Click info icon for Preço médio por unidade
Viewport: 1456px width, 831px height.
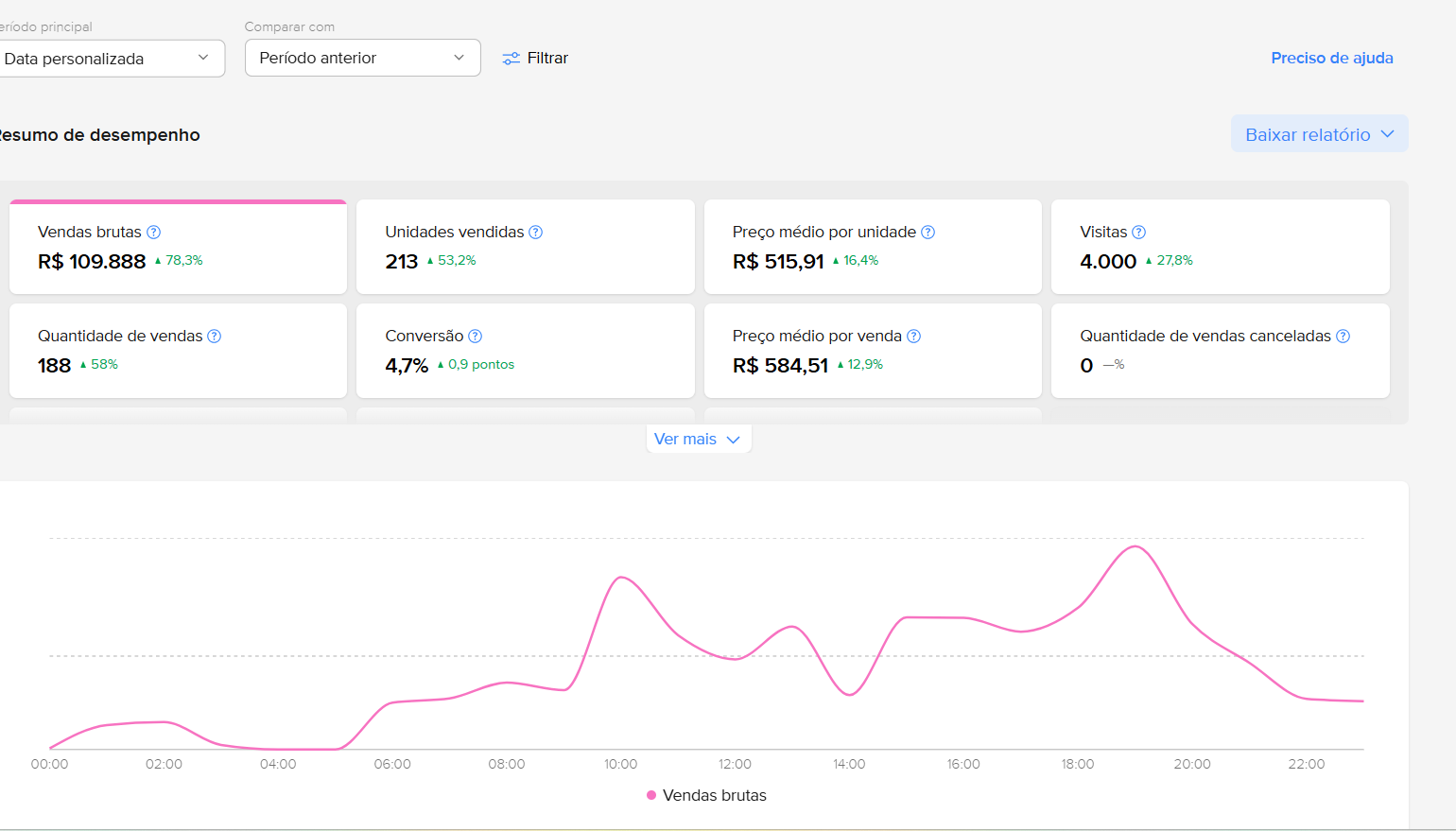point(927,233)
